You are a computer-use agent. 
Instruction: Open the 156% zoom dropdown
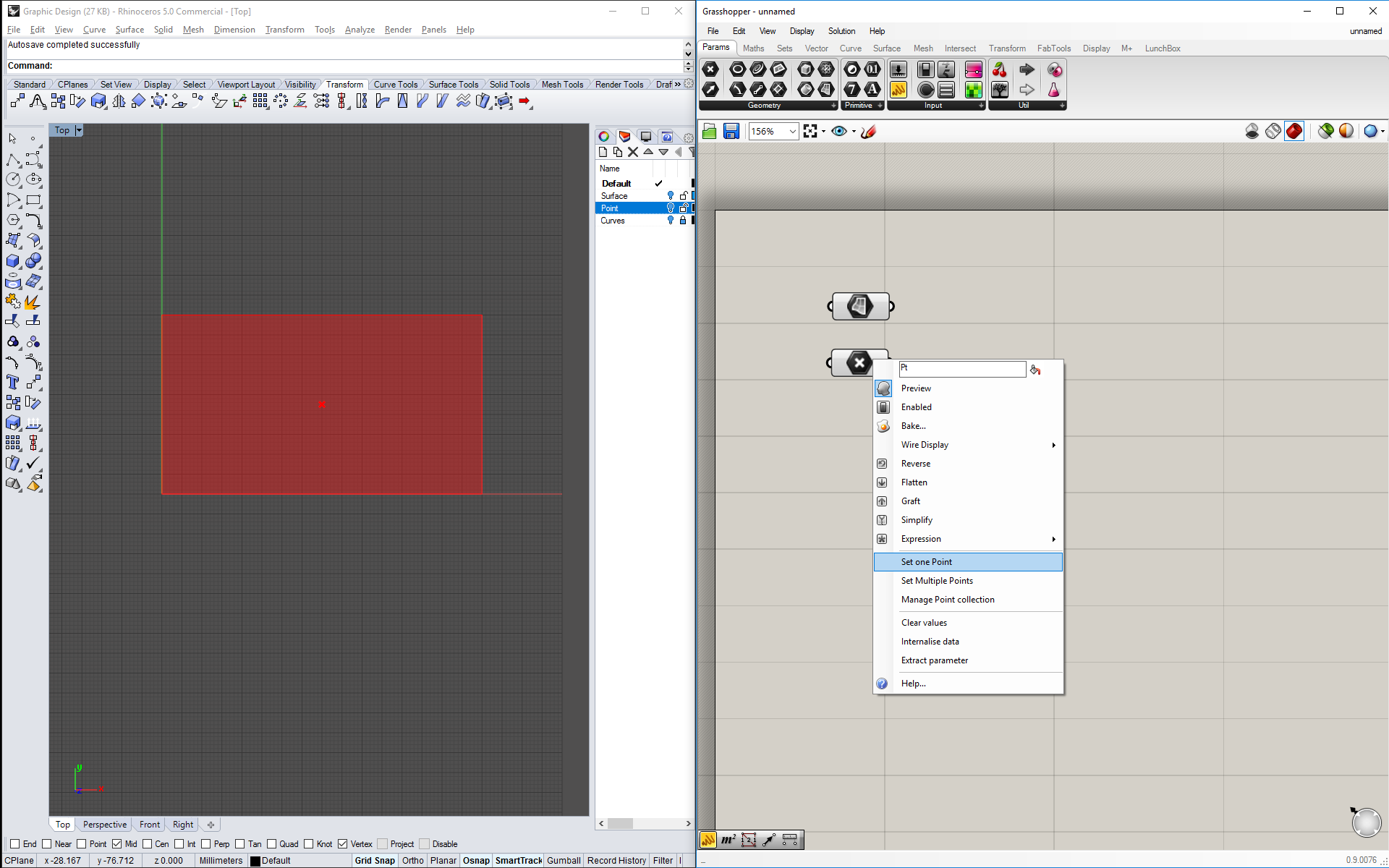click(793, 131)
